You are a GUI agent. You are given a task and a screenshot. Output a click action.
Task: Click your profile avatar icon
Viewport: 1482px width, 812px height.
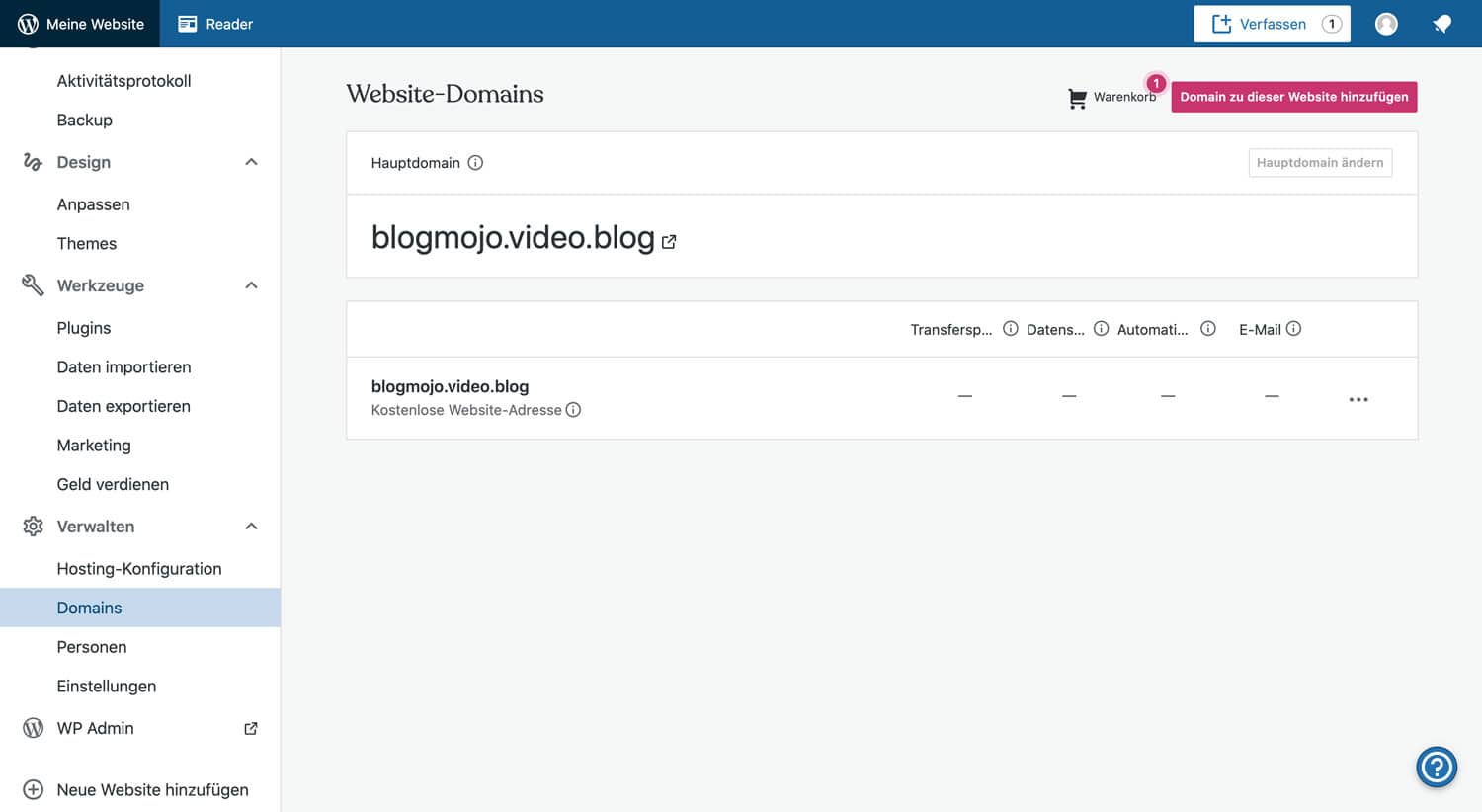click(x=1385, y=23)
